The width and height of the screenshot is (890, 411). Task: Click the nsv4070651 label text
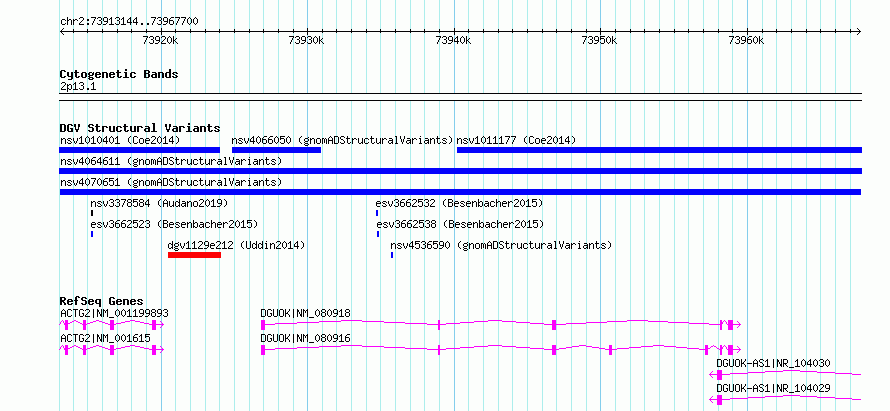[171, 182]
